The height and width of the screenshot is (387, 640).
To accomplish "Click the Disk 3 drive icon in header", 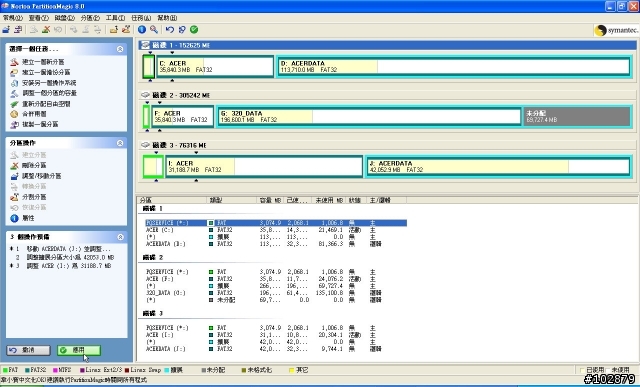I will coord(145,145).
